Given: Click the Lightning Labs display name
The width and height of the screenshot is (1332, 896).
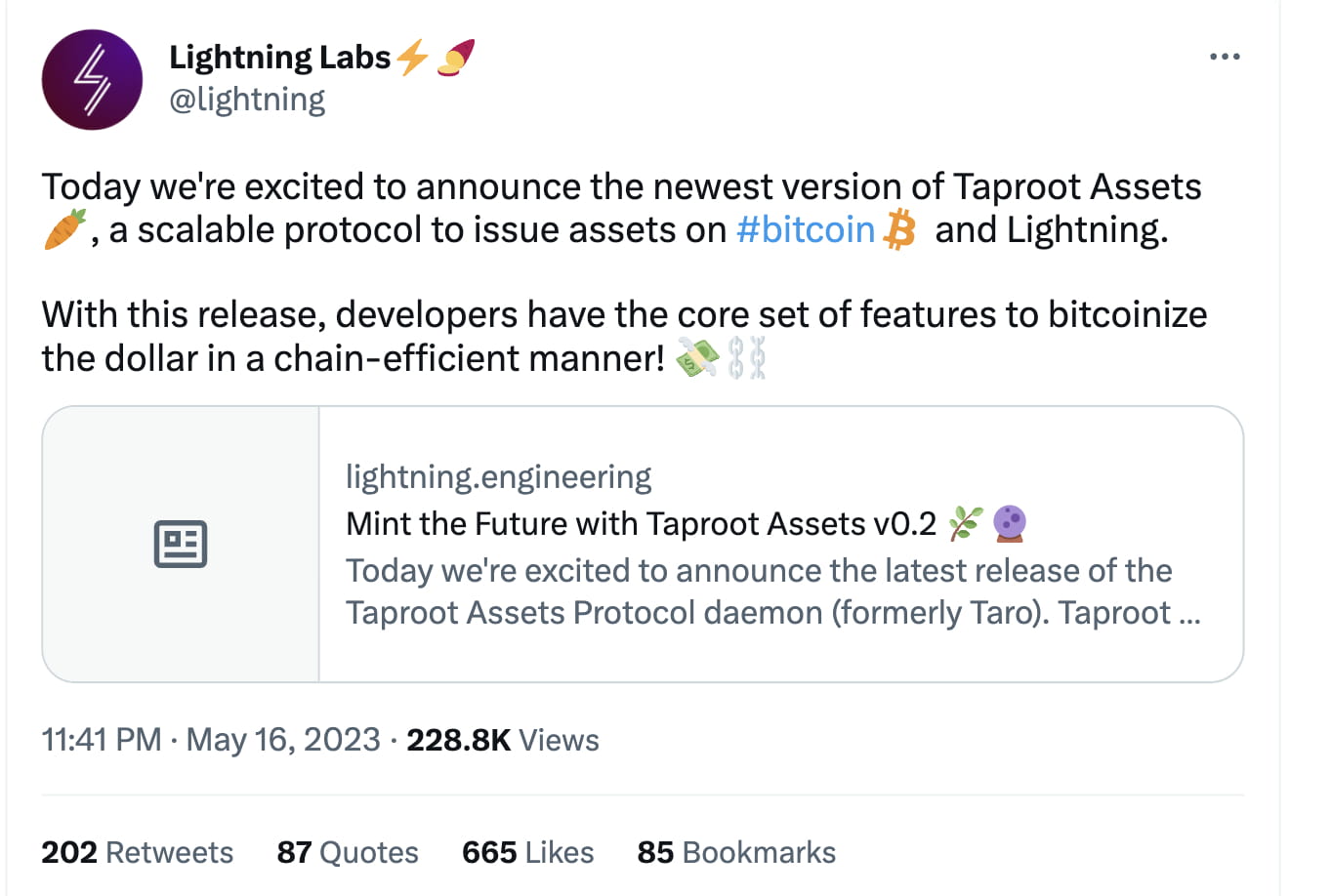Looking at the screenshot, I should [x=279, y=57].
